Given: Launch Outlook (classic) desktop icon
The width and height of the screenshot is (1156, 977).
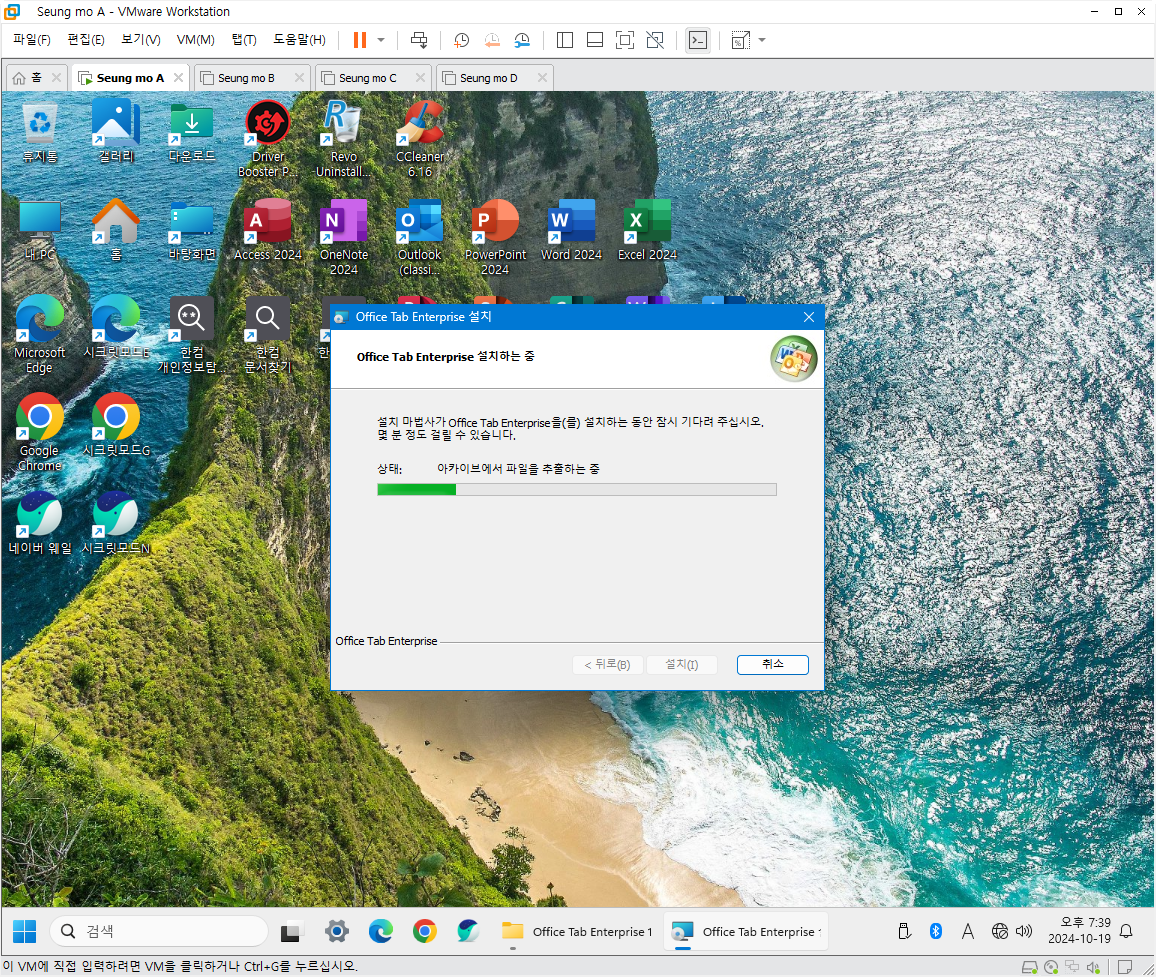Looking at the screenshot, I should coord(419,238).
